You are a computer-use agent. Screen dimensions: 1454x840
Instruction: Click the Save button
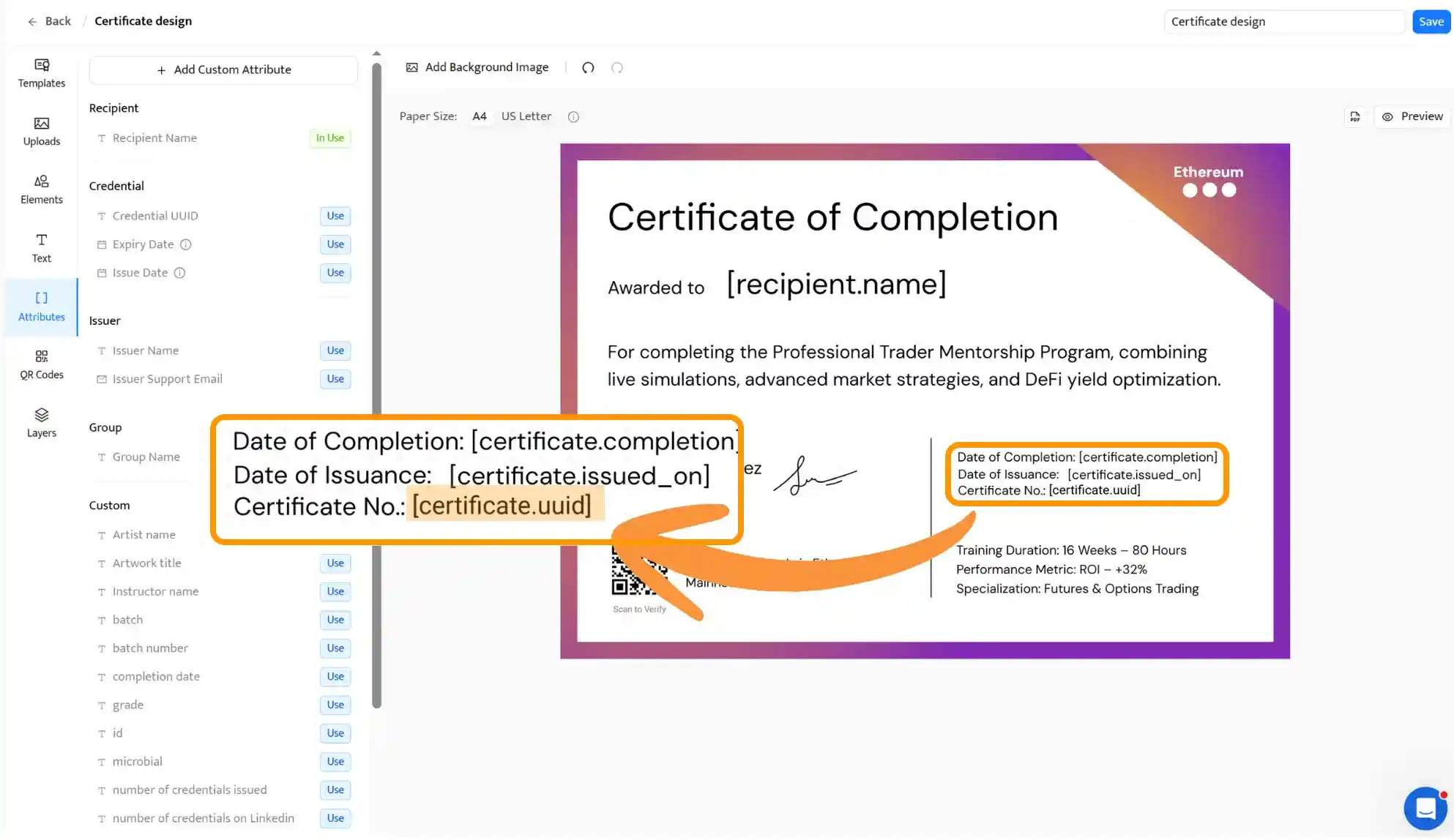(1431, 21)
